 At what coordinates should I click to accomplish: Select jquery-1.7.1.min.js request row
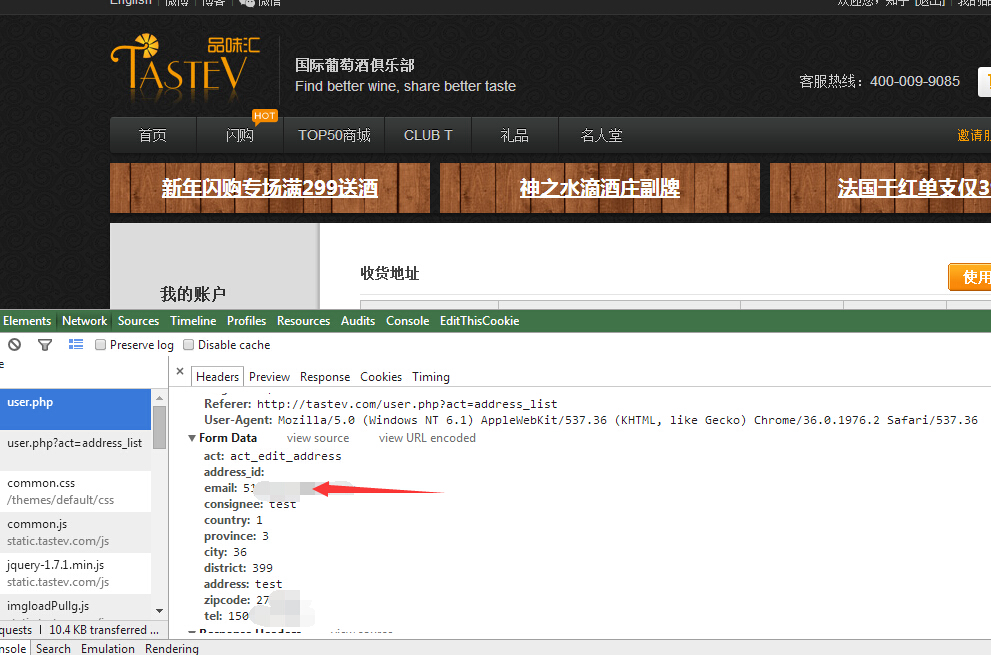(x=75, y=573)
